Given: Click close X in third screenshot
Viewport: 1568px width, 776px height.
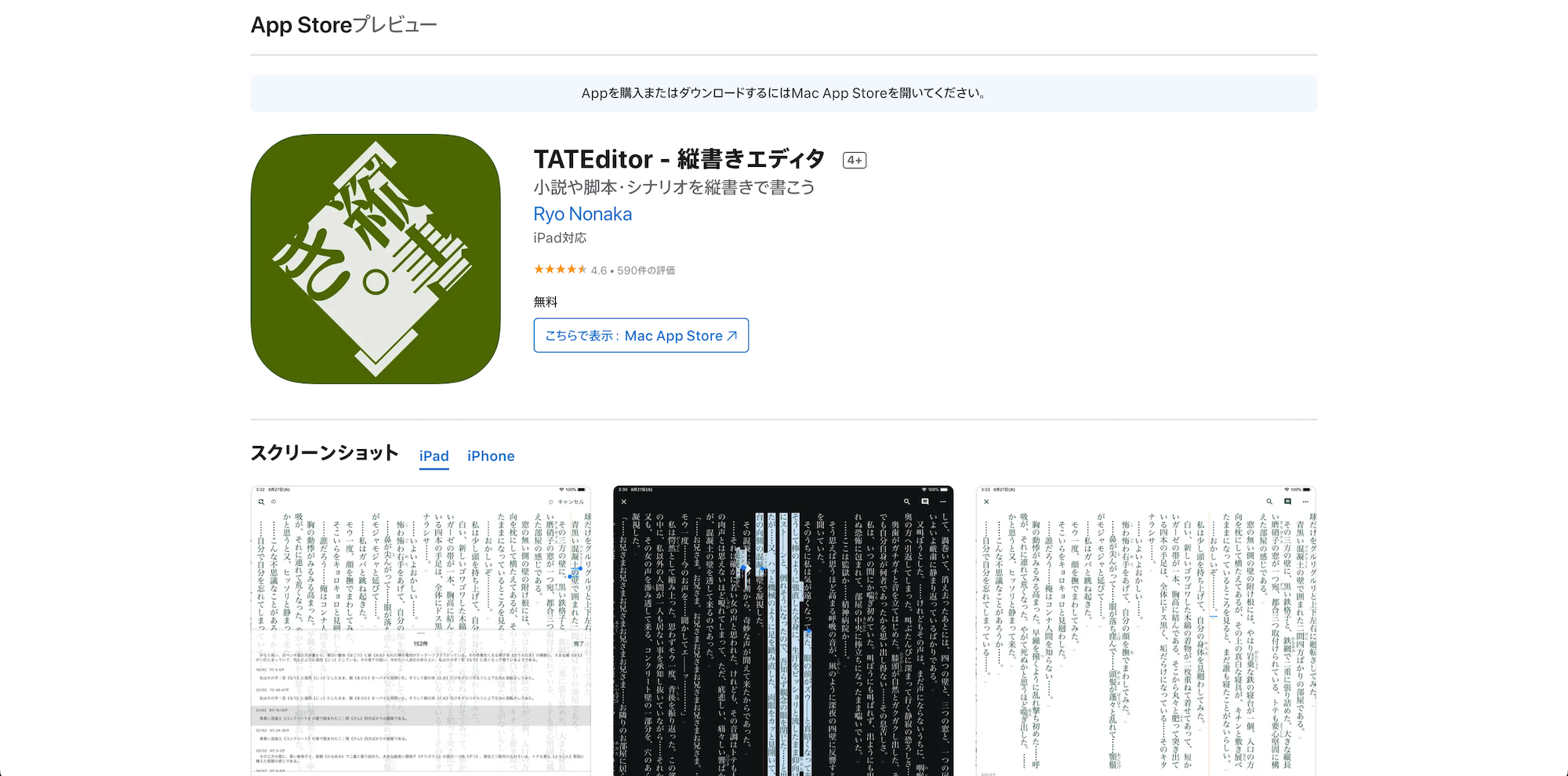Looking at the screenshot, I should pos(986,502).
